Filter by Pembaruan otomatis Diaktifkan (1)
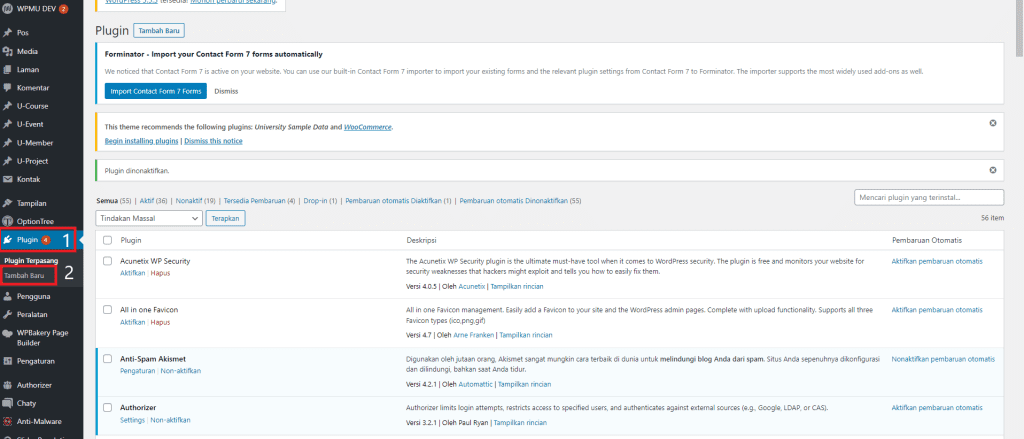This screenshot has width=1024, height=439. click(398, 201)
